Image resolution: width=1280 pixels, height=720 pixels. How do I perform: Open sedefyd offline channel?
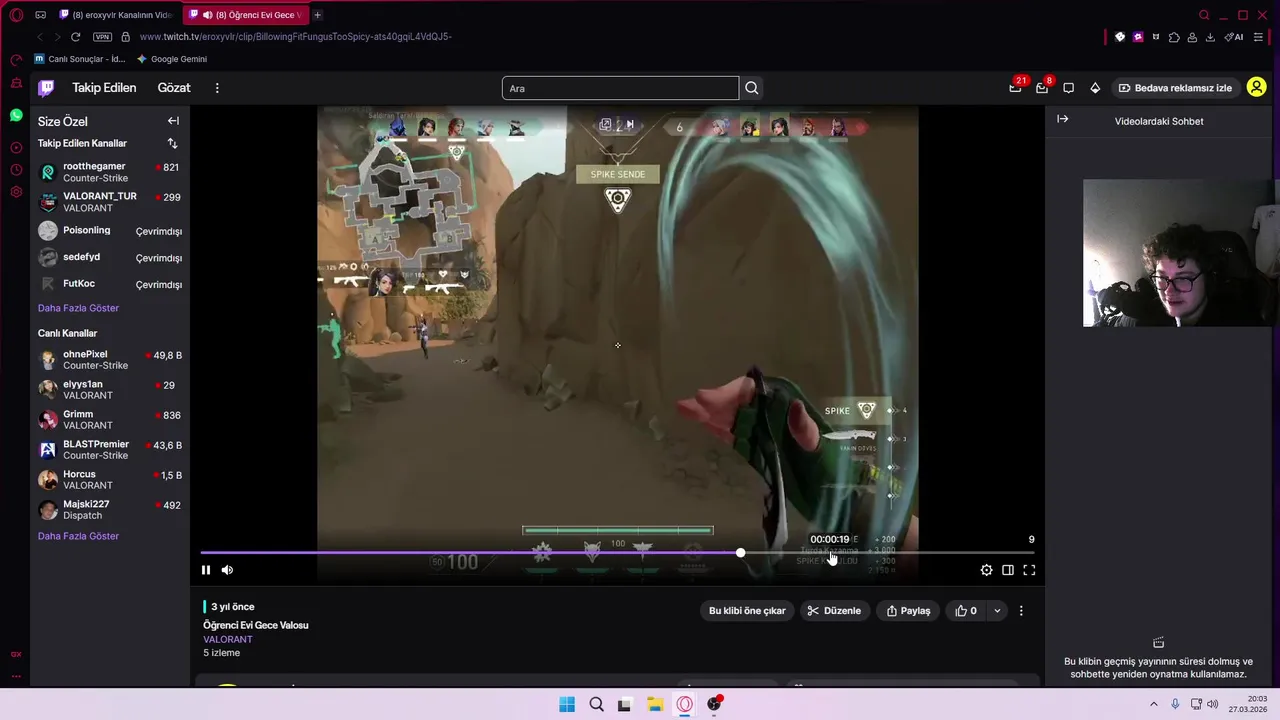(x=110, y=258)
